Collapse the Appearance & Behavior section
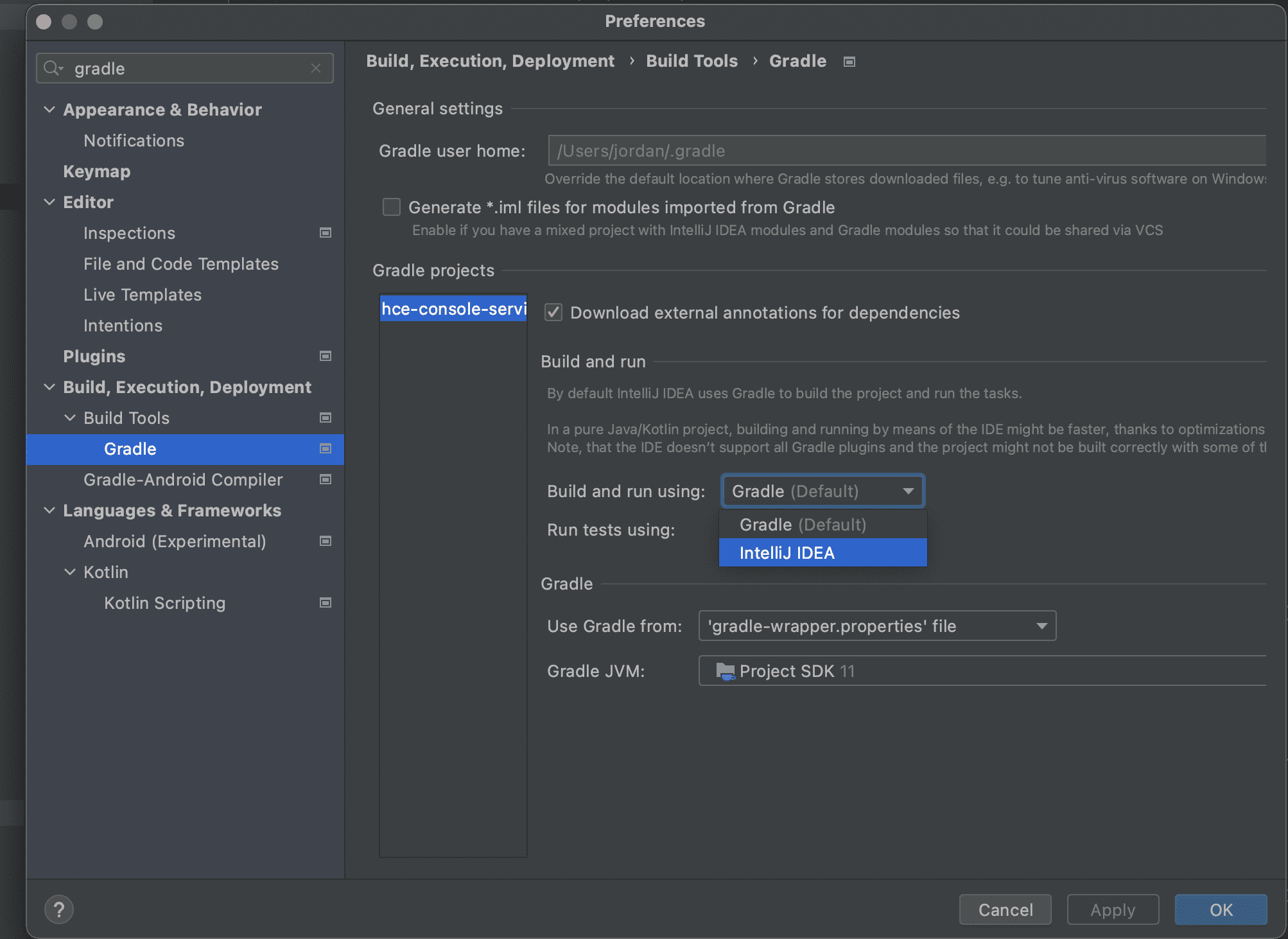The image size is (1288, 939). 49,109
